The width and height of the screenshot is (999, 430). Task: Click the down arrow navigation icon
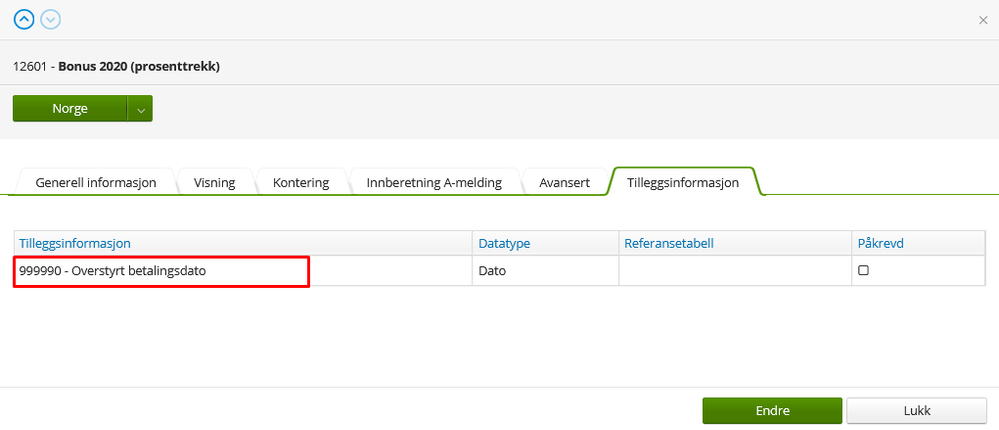click(x=50, y=19)
